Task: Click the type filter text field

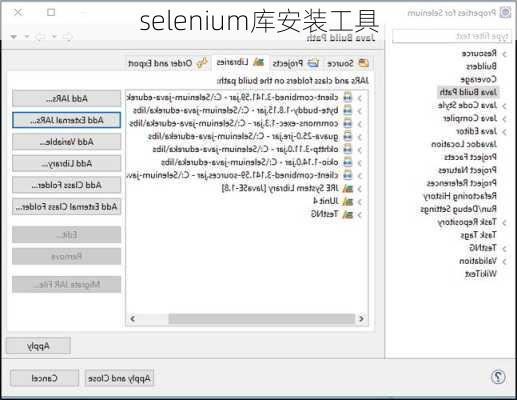Action: click(452, 36)
